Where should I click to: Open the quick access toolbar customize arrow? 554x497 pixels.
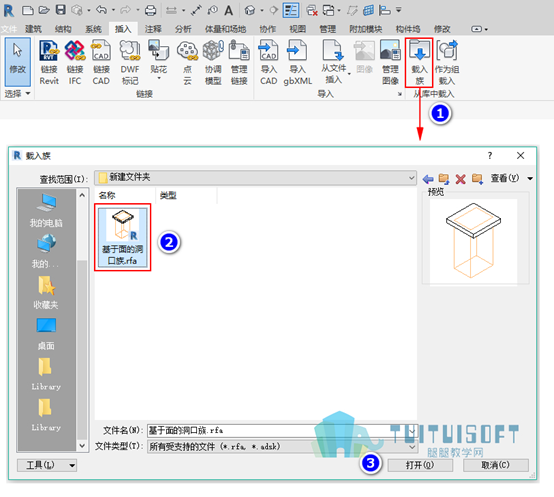[x=399, y=10]
